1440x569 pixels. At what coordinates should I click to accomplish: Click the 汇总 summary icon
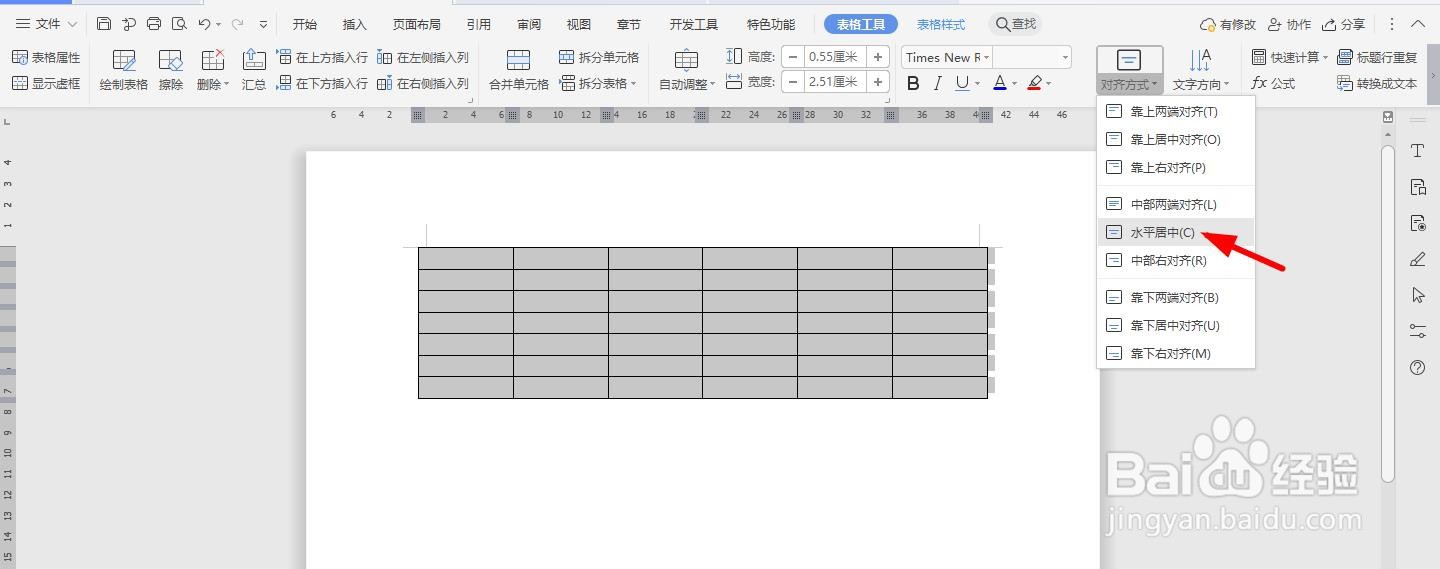pos(254,70)
